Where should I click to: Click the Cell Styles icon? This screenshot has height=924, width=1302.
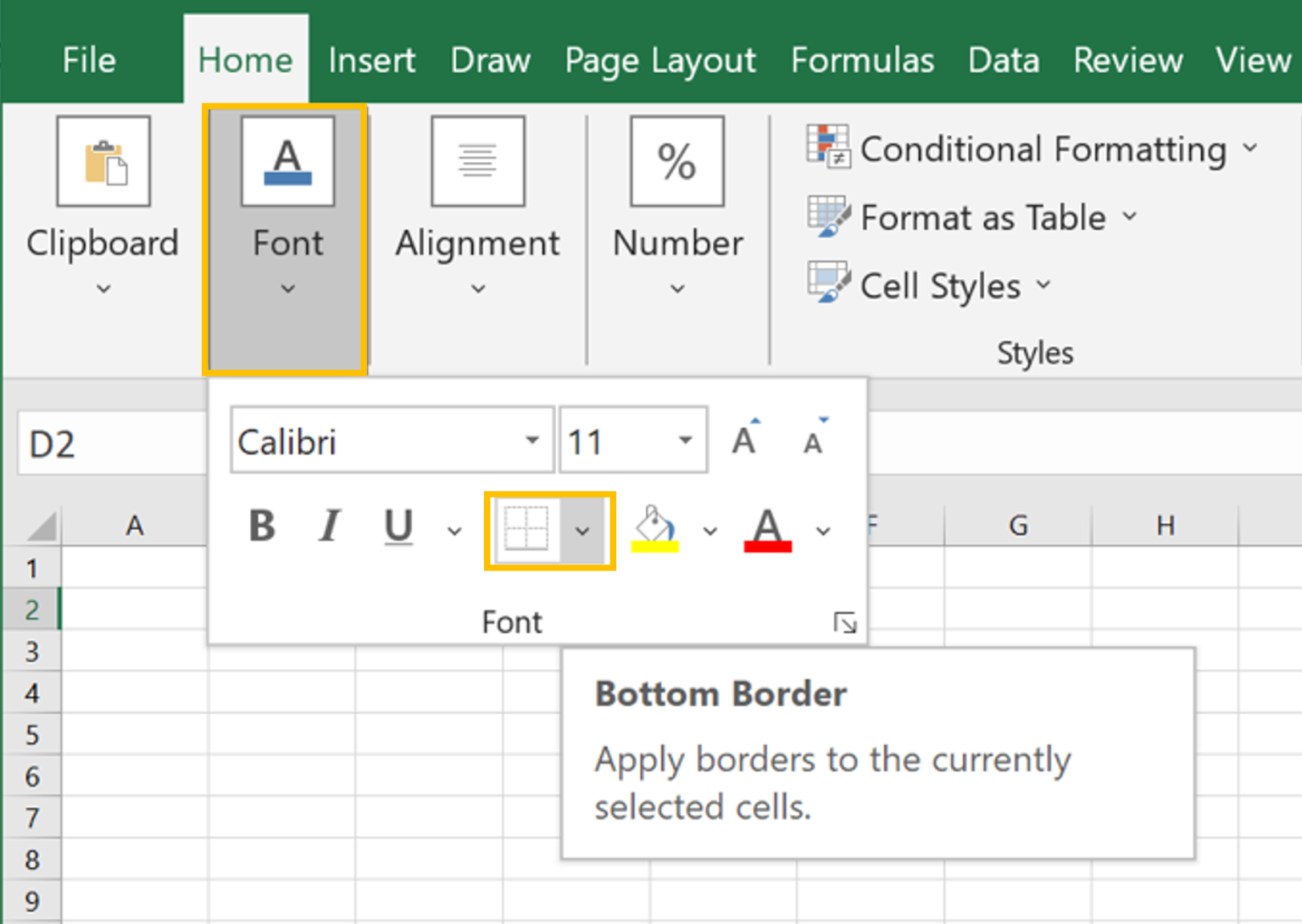828,283
